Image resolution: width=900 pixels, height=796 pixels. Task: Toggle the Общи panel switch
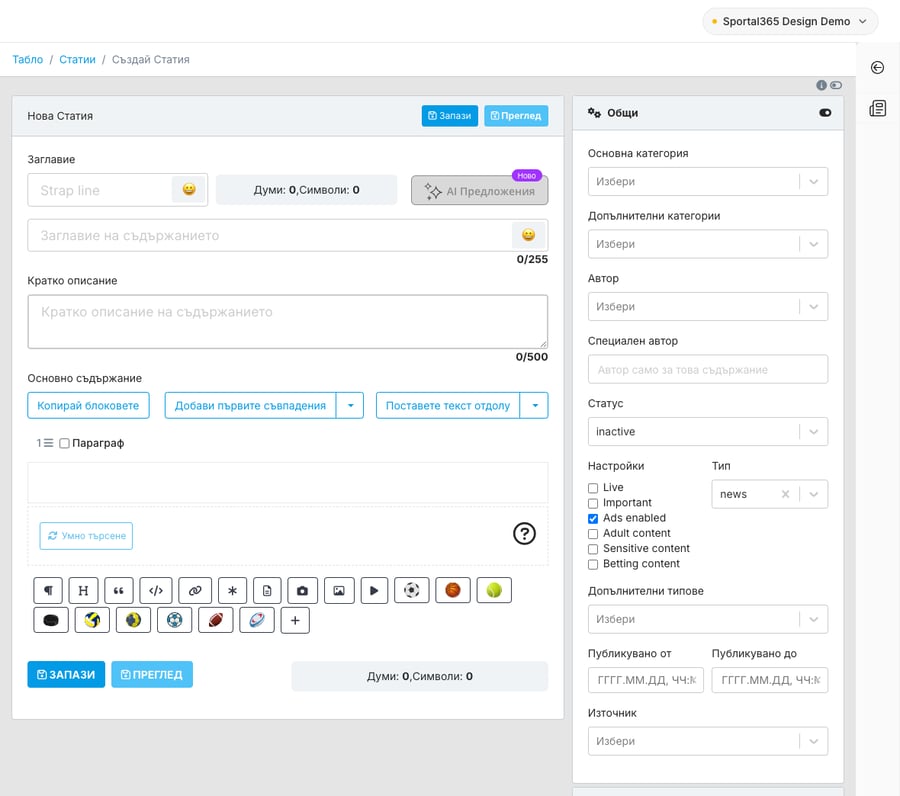click(x=825, y=112)
